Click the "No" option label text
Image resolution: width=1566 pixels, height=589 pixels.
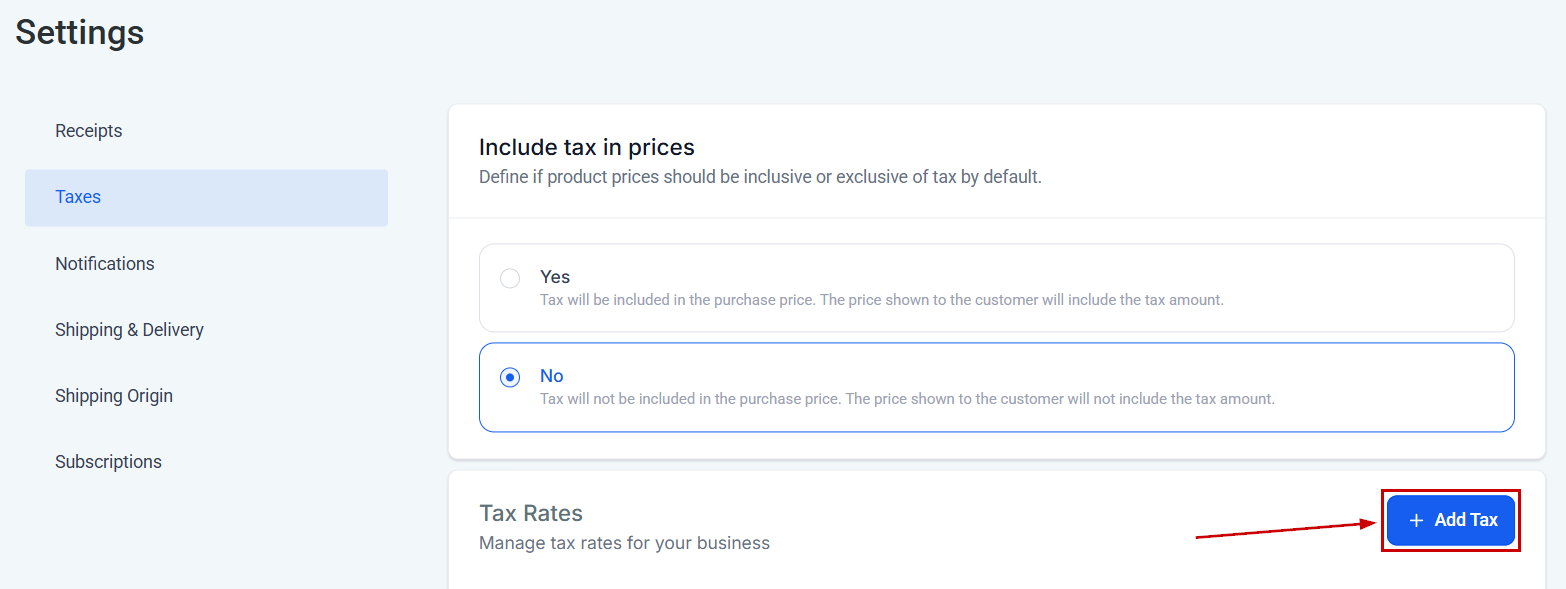click(552, 376)
